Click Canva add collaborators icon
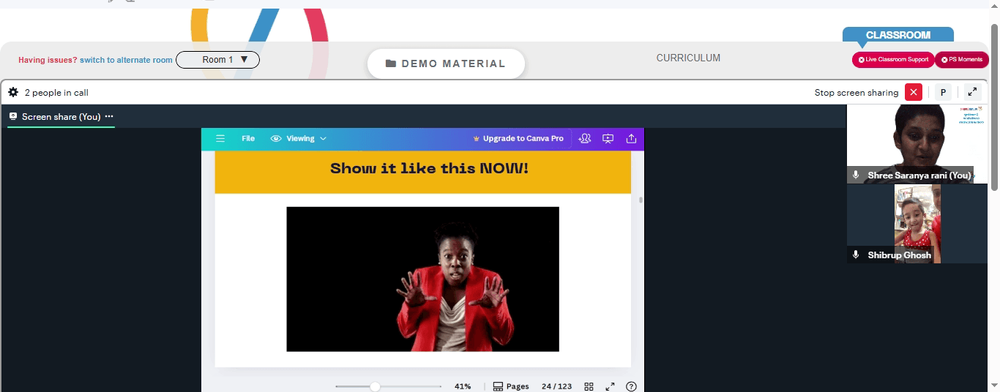Screen dimensions: 1000x392 click(x=584, y=138)
